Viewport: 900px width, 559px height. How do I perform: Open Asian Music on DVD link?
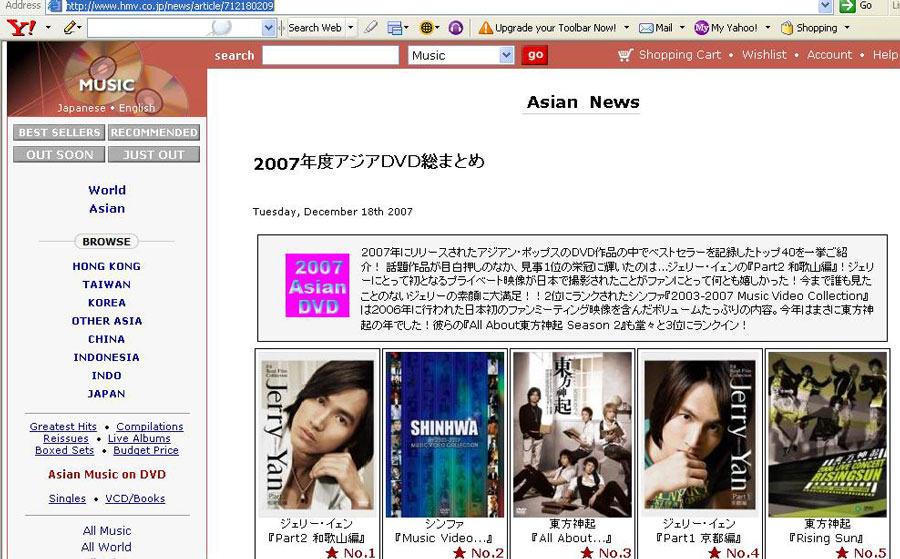(107, 475)
